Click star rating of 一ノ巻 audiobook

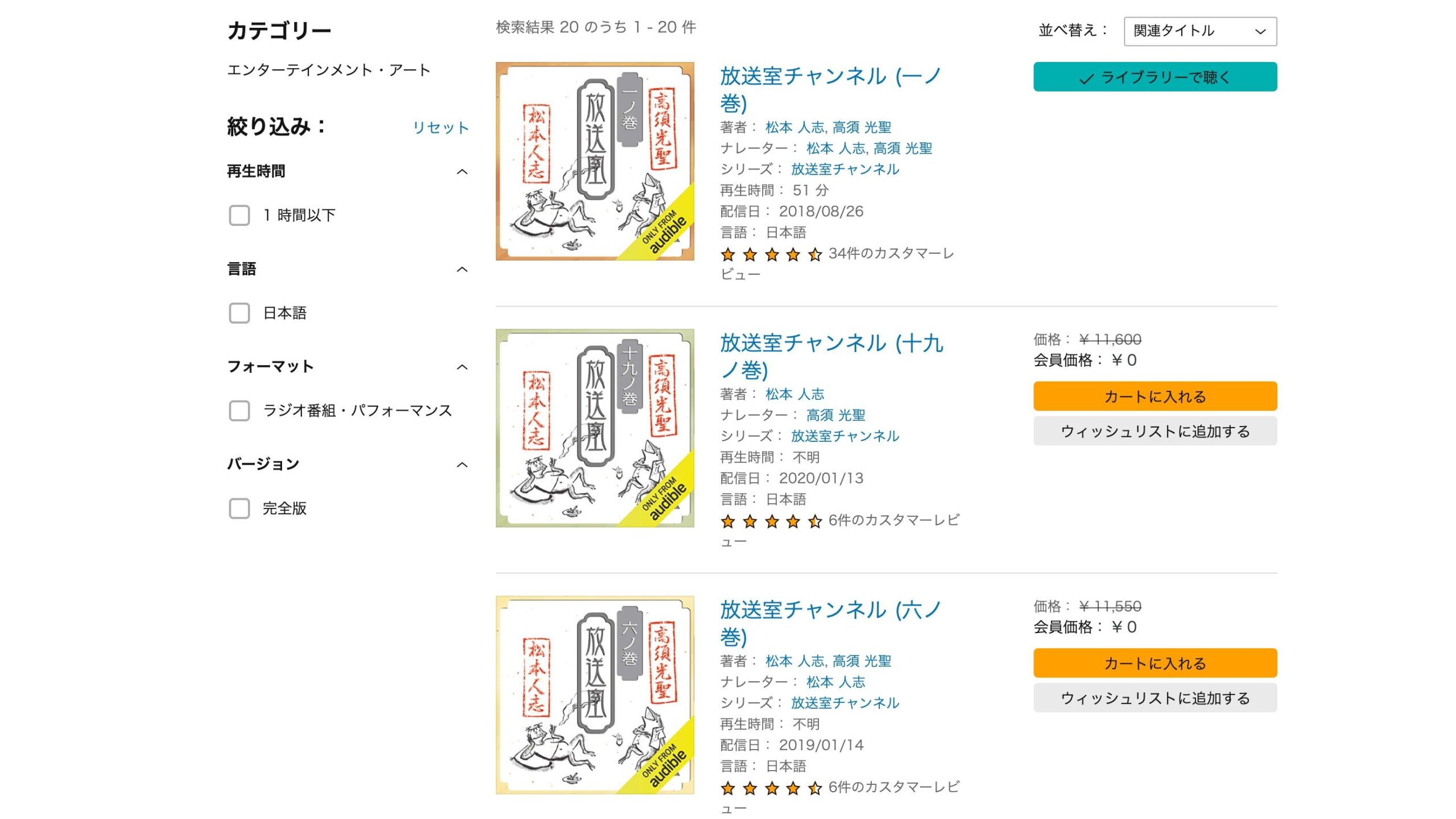point(771,254)
